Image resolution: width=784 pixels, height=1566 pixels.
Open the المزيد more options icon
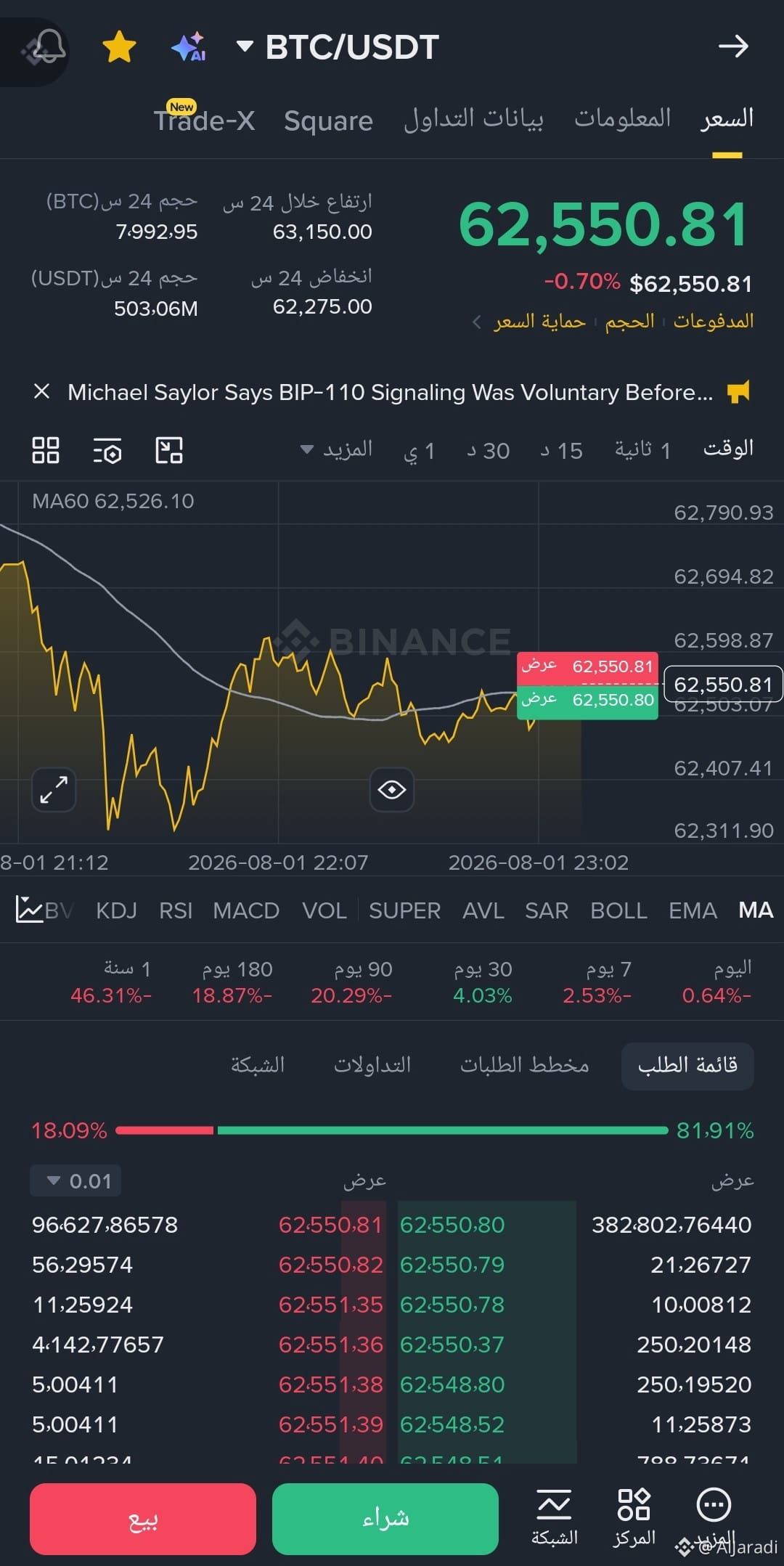[714, 1517]
